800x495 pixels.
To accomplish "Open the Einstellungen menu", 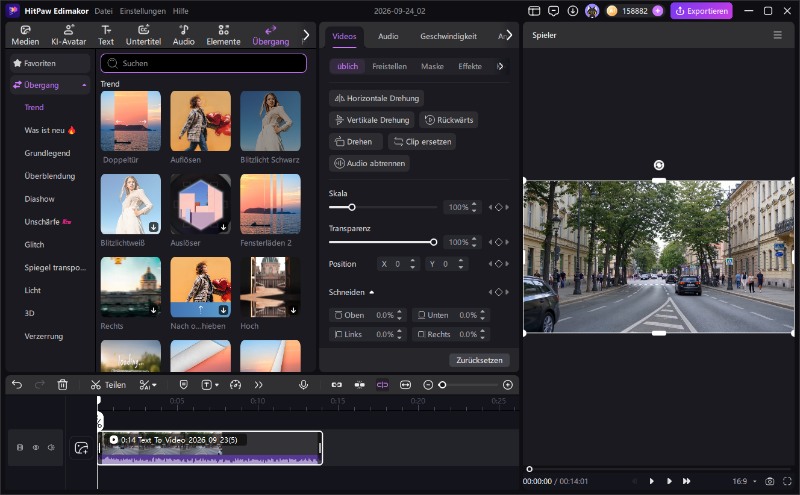I will (x=142, y=11).
